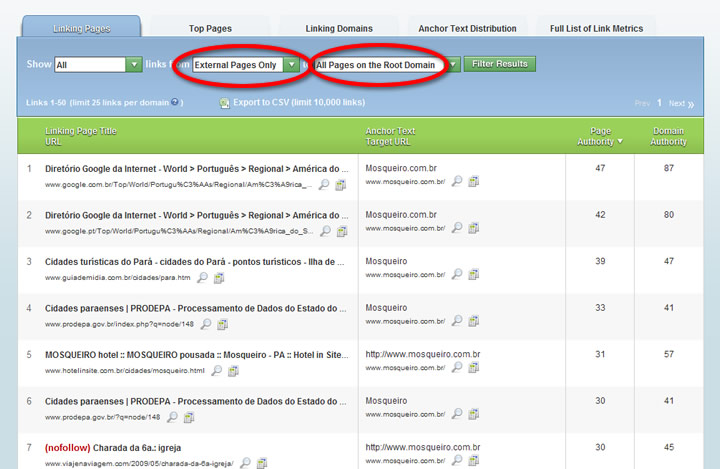The width and height of the screenshot is (720, 469).
Task: Click magnifier icon beside www.google.com.br linking URL
Action: pos(322,185)
